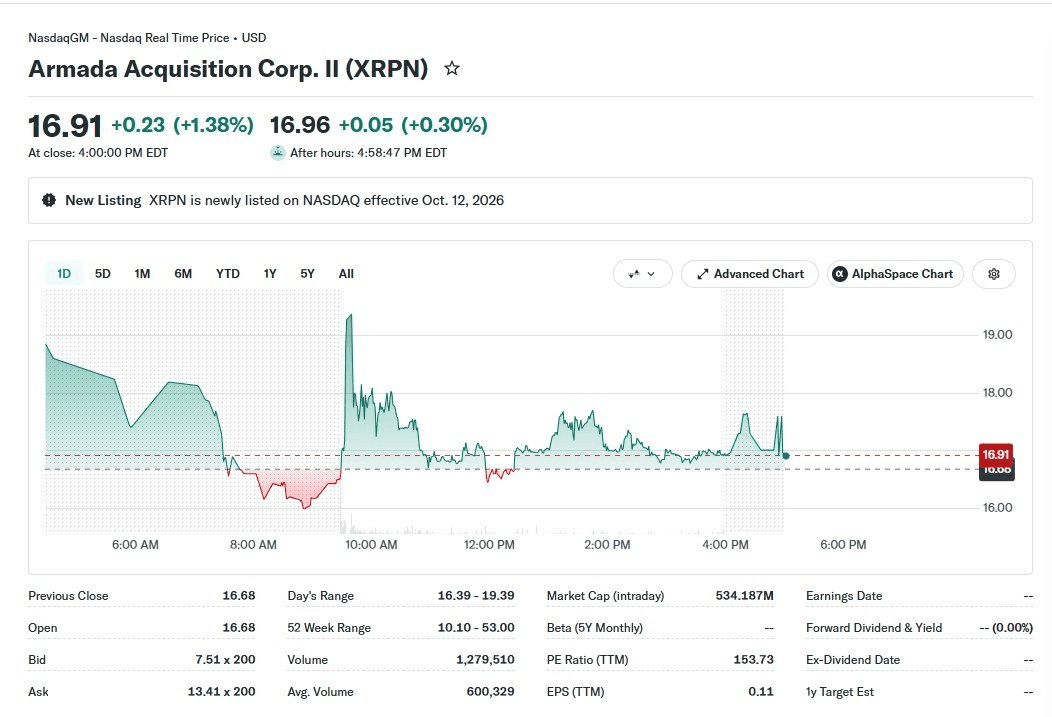Click the Market Cap (intraday) label
The width and height of the screenshot is (1052, 717).
click(x=605, y=596)
